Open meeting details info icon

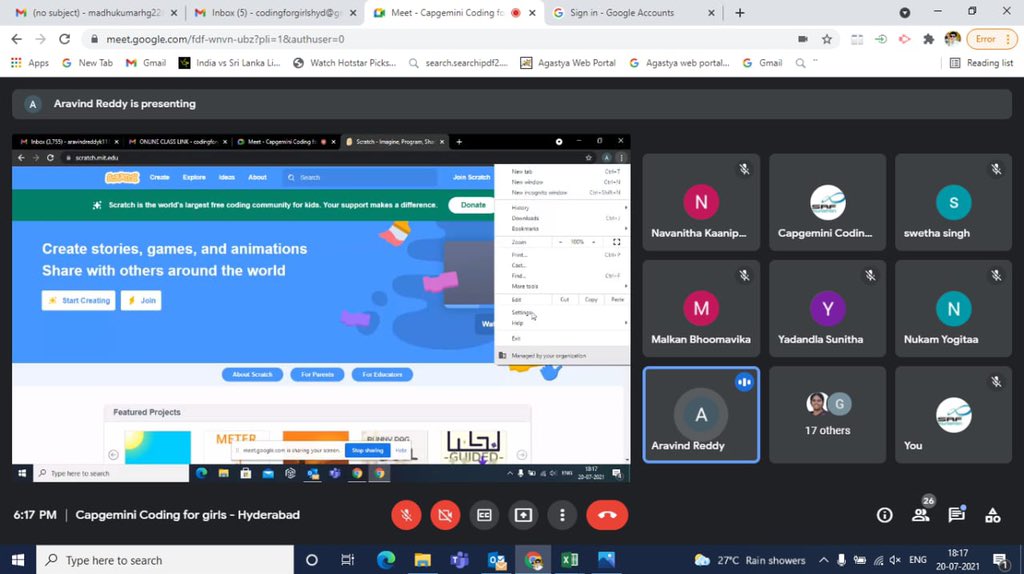[x=884, y=515]
